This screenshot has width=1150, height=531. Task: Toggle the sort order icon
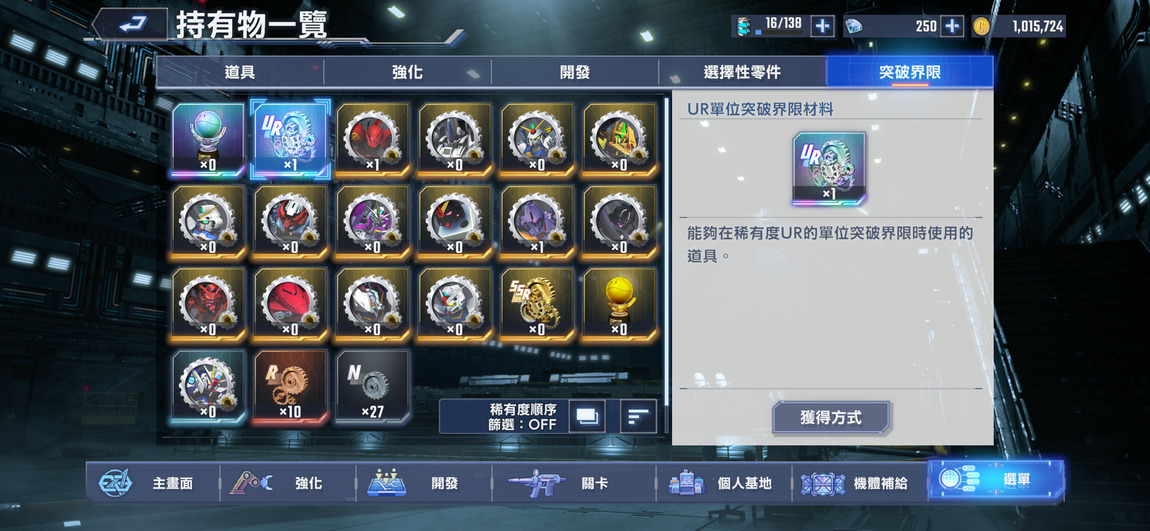(638, 417)
